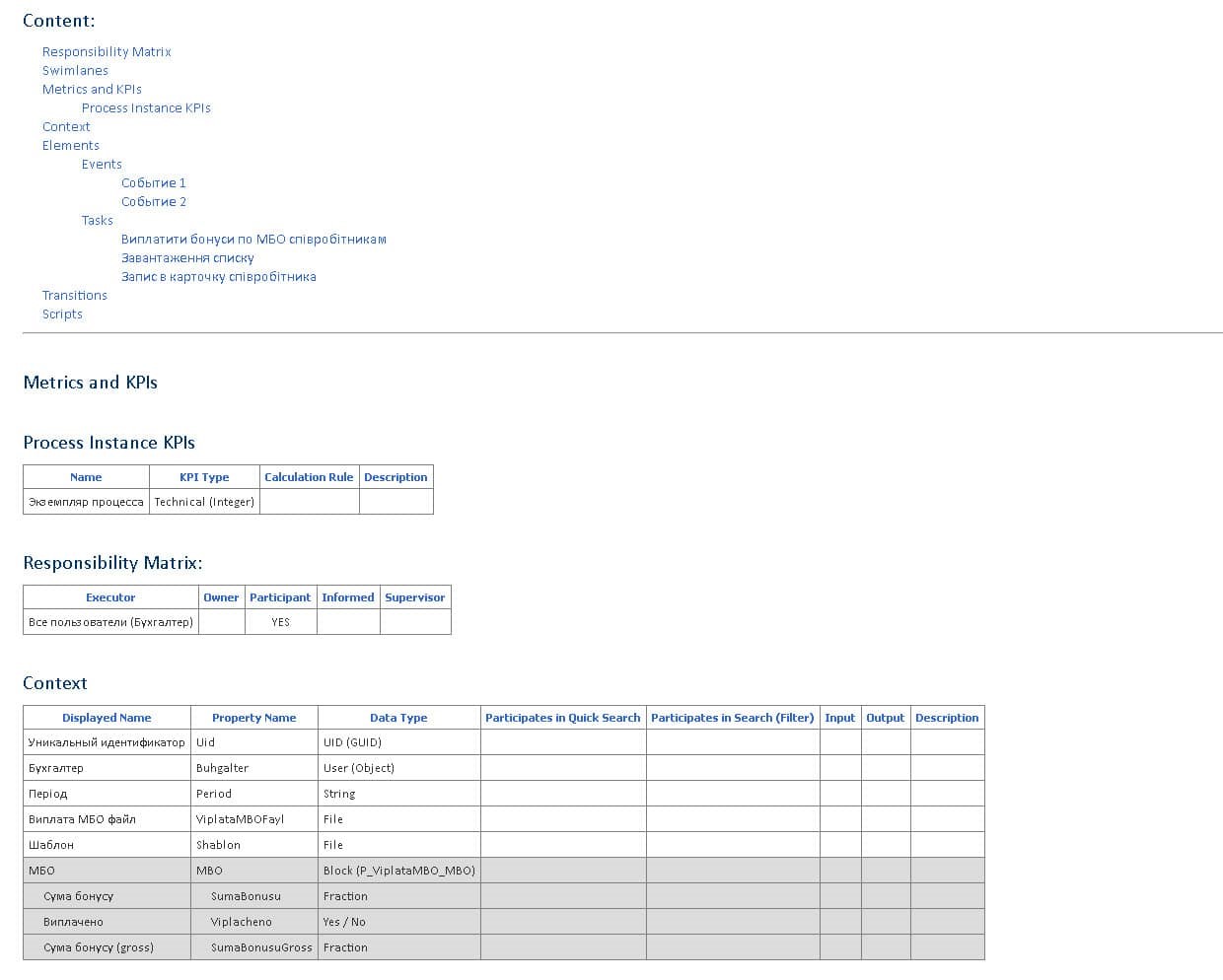Jump to the Transitions link
Image resolution: width=1223 pixels, height=980 pixels.
(75, 295)
